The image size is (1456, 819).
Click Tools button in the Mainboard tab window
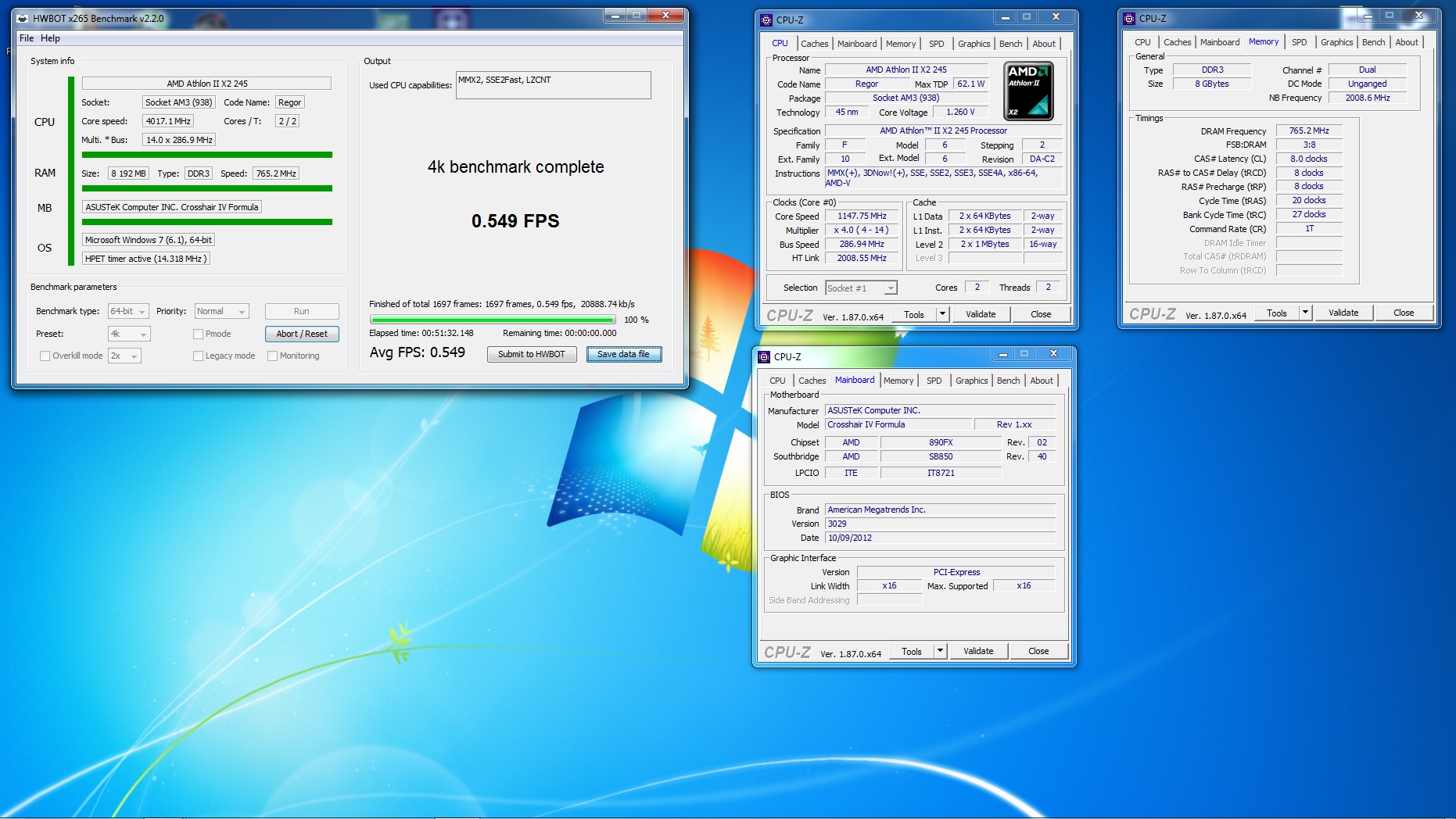[912, 651]
